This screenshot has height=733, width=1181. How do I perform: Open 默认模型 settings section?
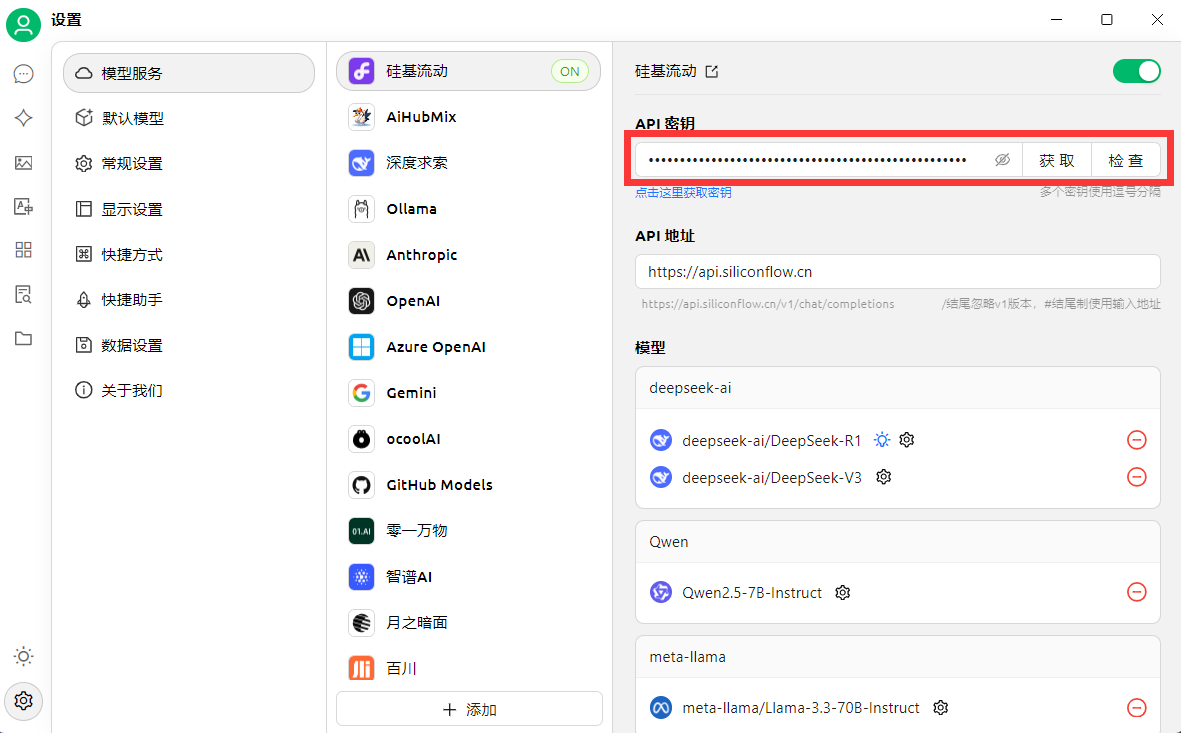(189, 118)
